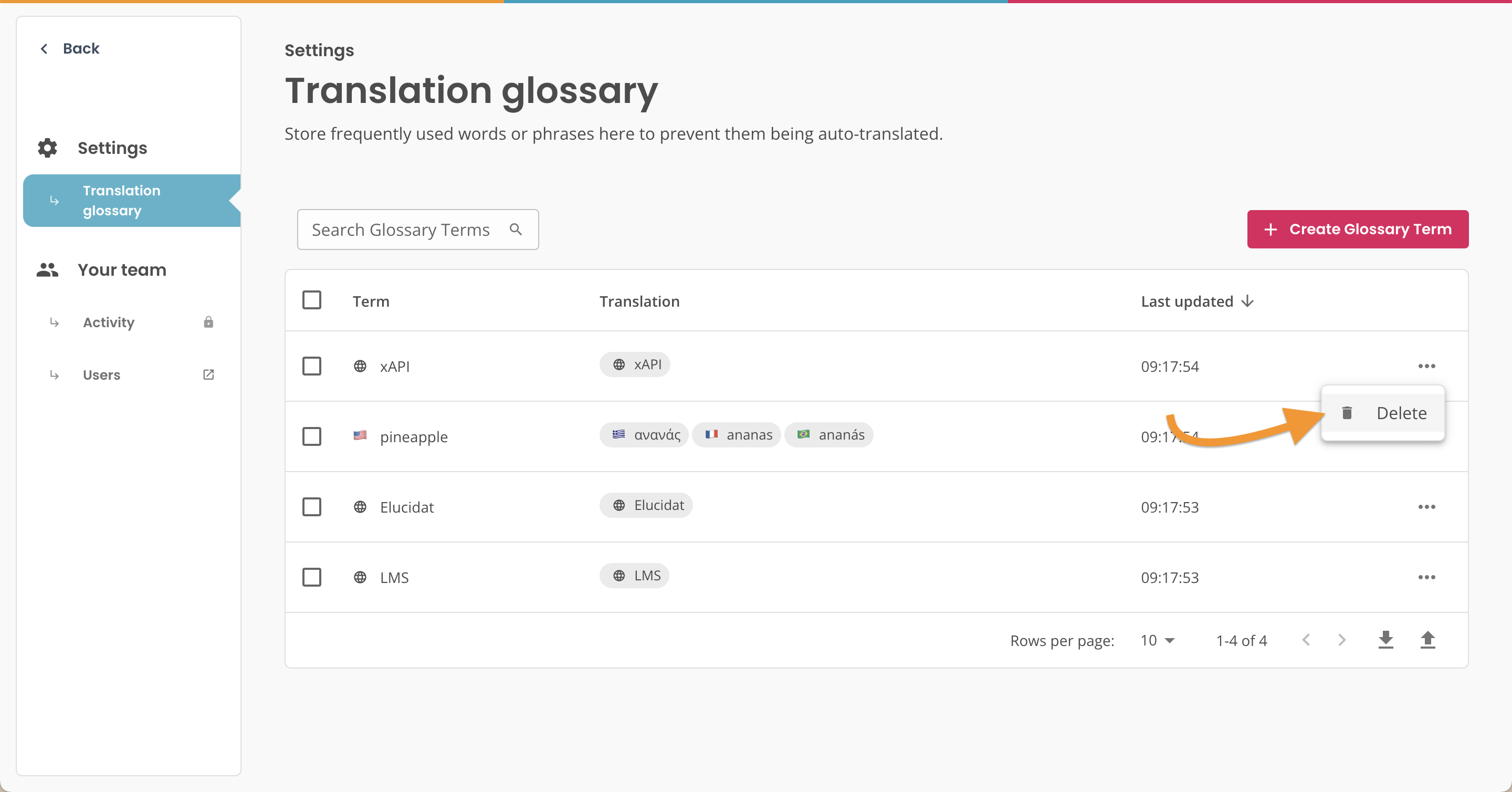Click the upload glossary icon
The height and width of the screenshot is (792, 1512).
point(1429,640)
